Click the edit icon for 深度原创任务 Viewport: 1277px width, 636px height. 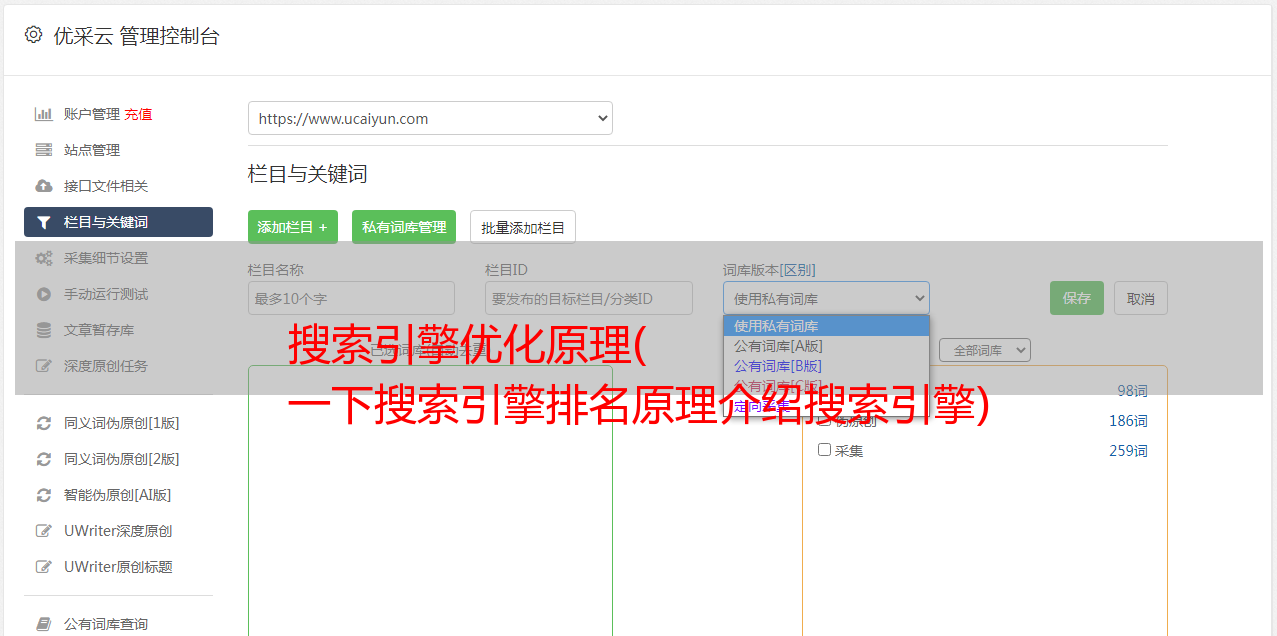[44, 366]
